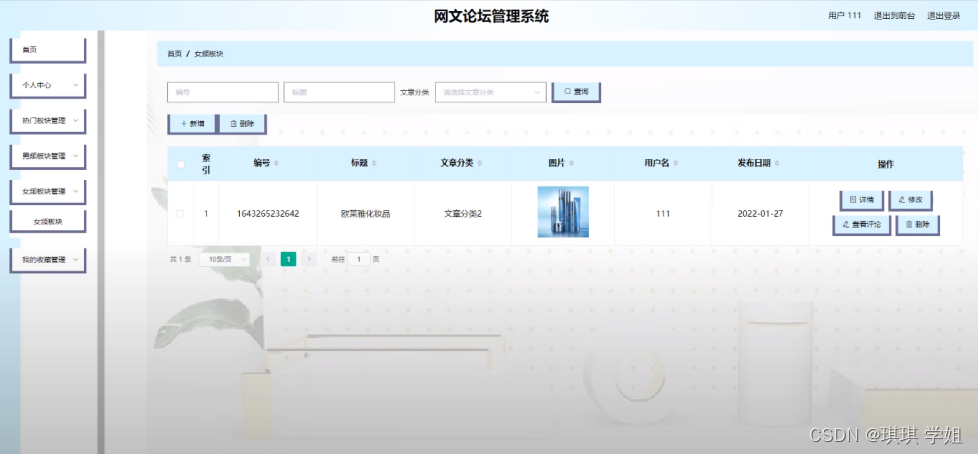The image size is (978, 454).
Task: Select page 1 in pagination
Action: tap(288, 259)
